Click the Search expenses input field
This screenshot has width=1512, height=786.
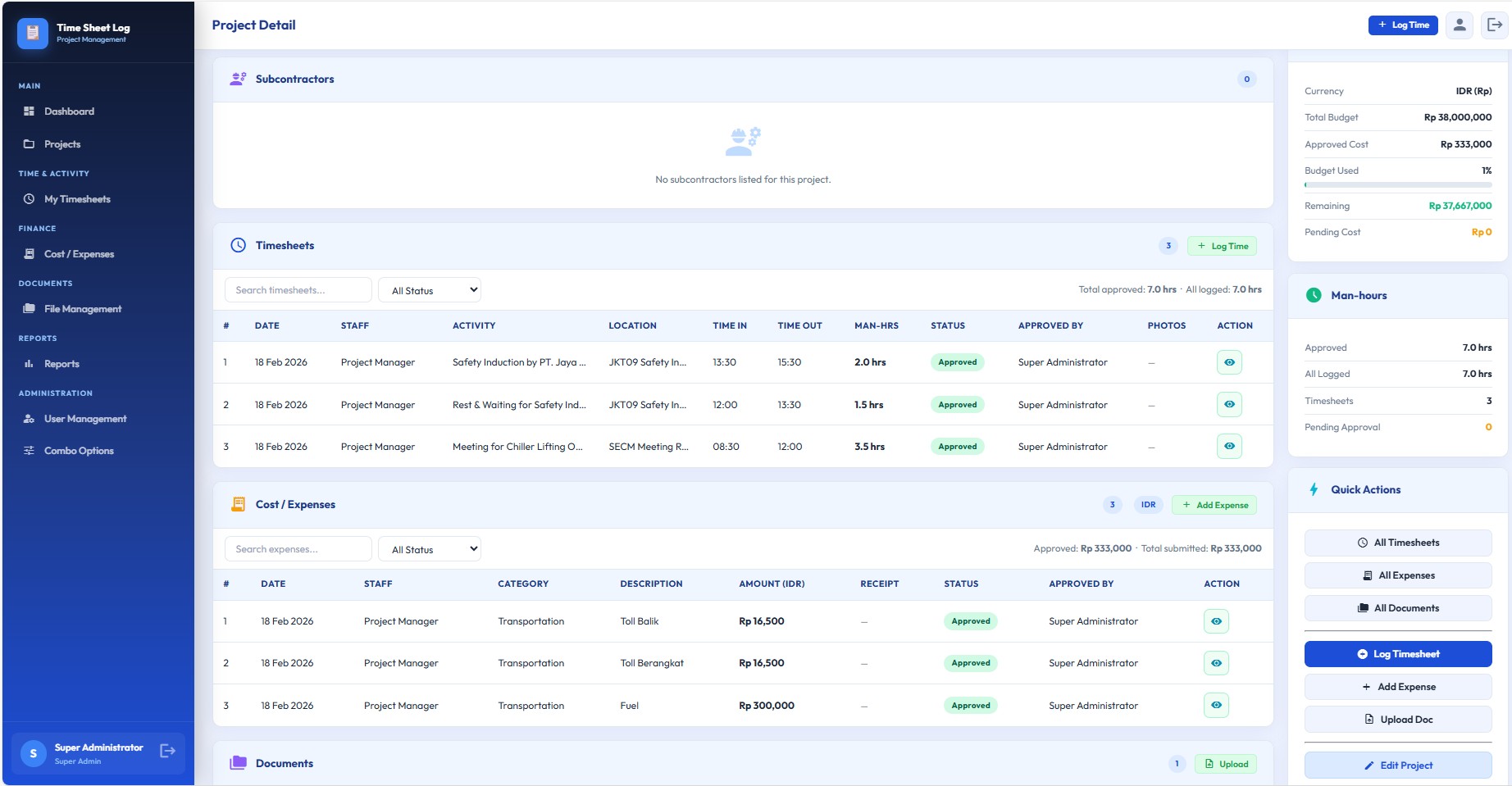298,549
